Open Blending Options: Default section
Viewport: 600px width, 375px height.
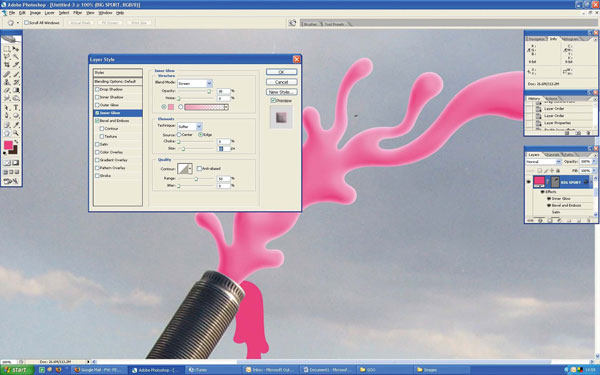(118, 82)
